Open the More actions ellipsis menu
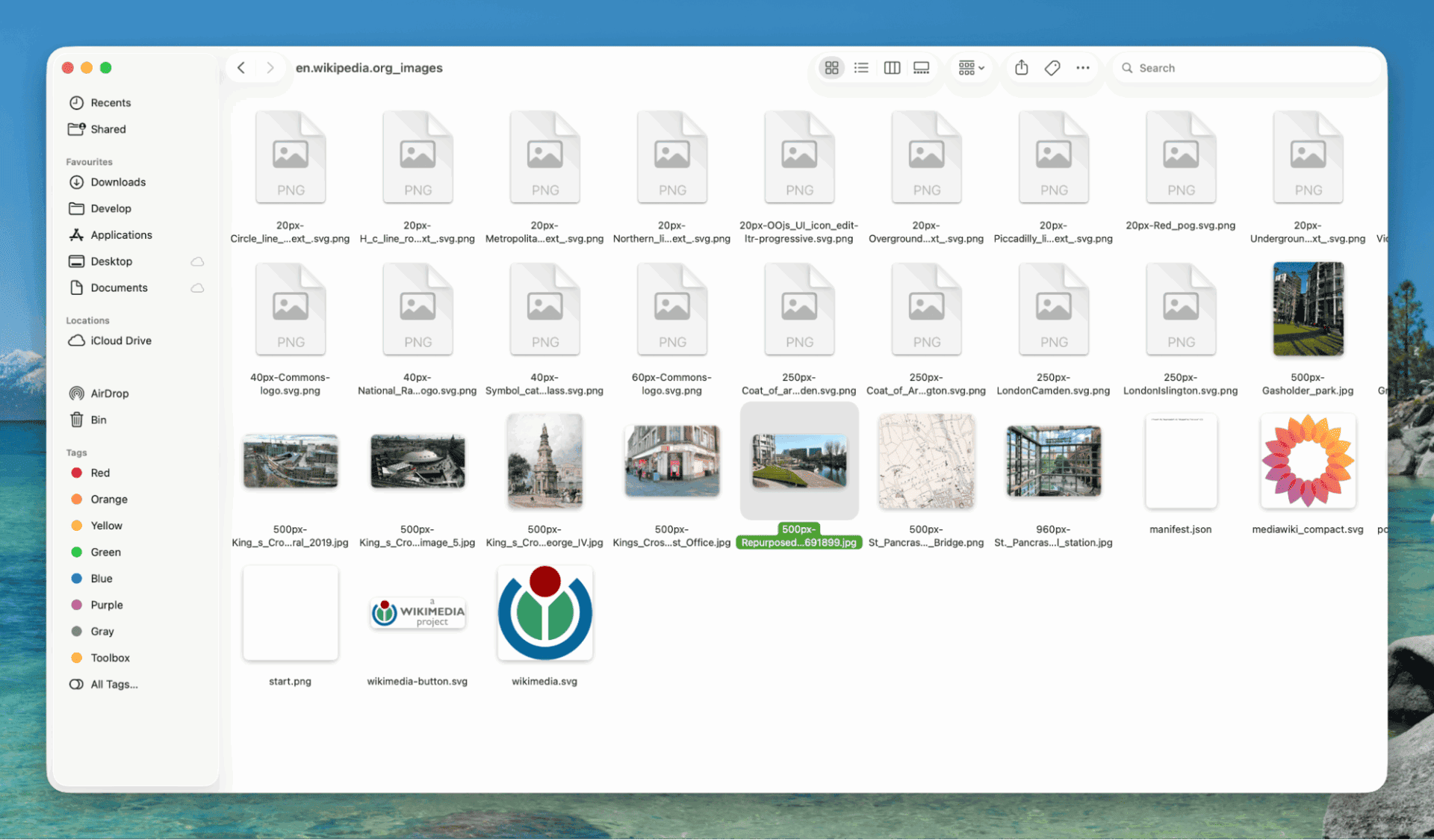Image resolution: width=1434 pixels, height=840 pixels. 1083,68
